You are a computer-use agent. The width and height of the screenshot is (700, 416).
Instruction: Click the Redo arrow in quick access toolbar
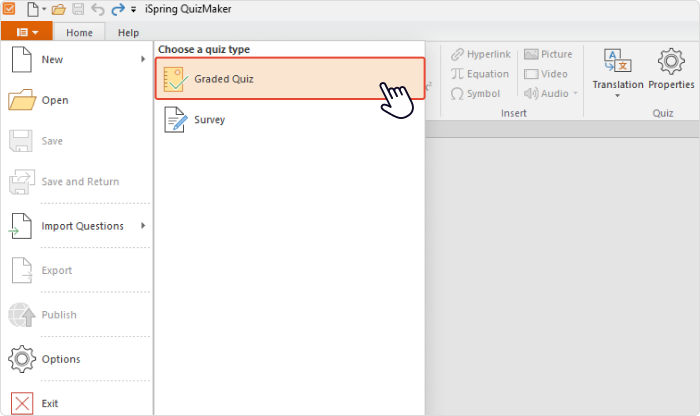(x=118, y=9)
